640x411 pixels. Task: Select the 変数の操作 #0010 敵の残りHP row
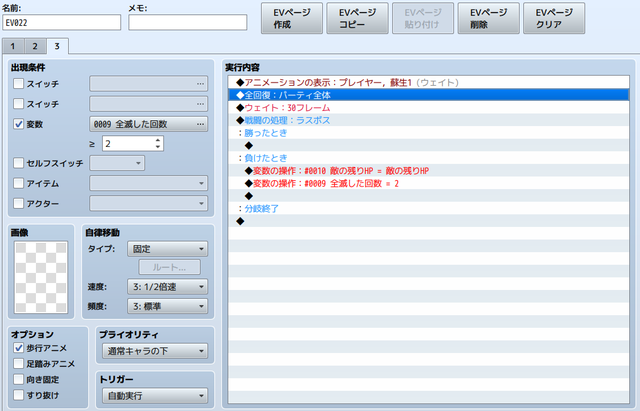pyautogui.click(x=429, y=171)
